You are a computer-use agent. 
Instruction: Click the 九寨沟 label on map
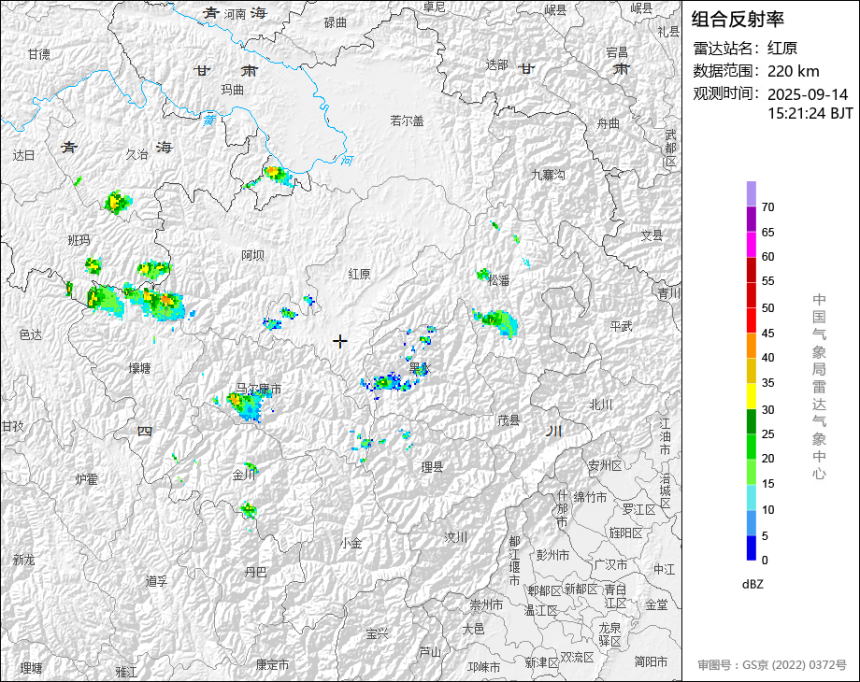point(548,174)
